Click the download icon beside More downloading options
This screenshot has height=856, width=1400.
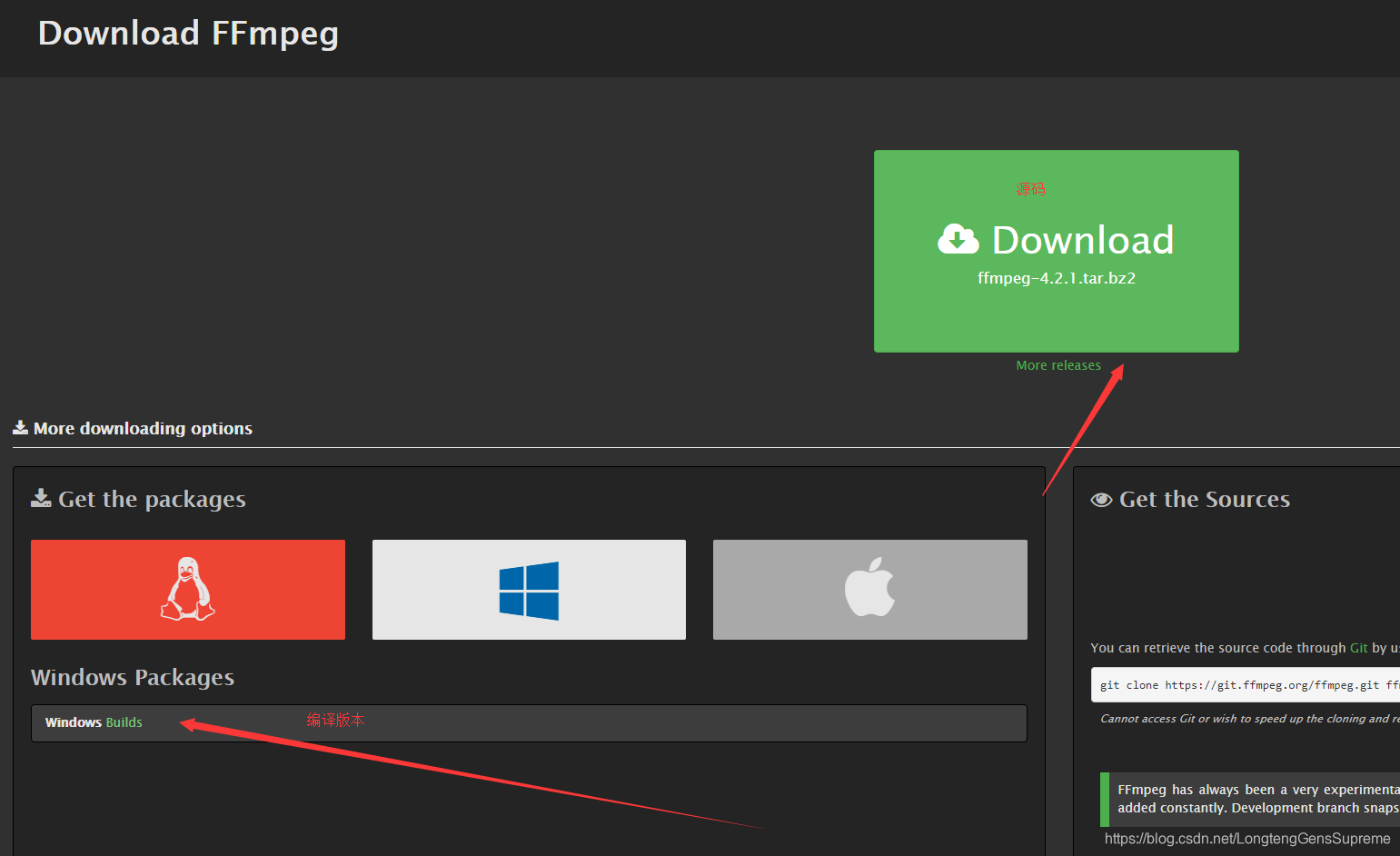[20, 427]
